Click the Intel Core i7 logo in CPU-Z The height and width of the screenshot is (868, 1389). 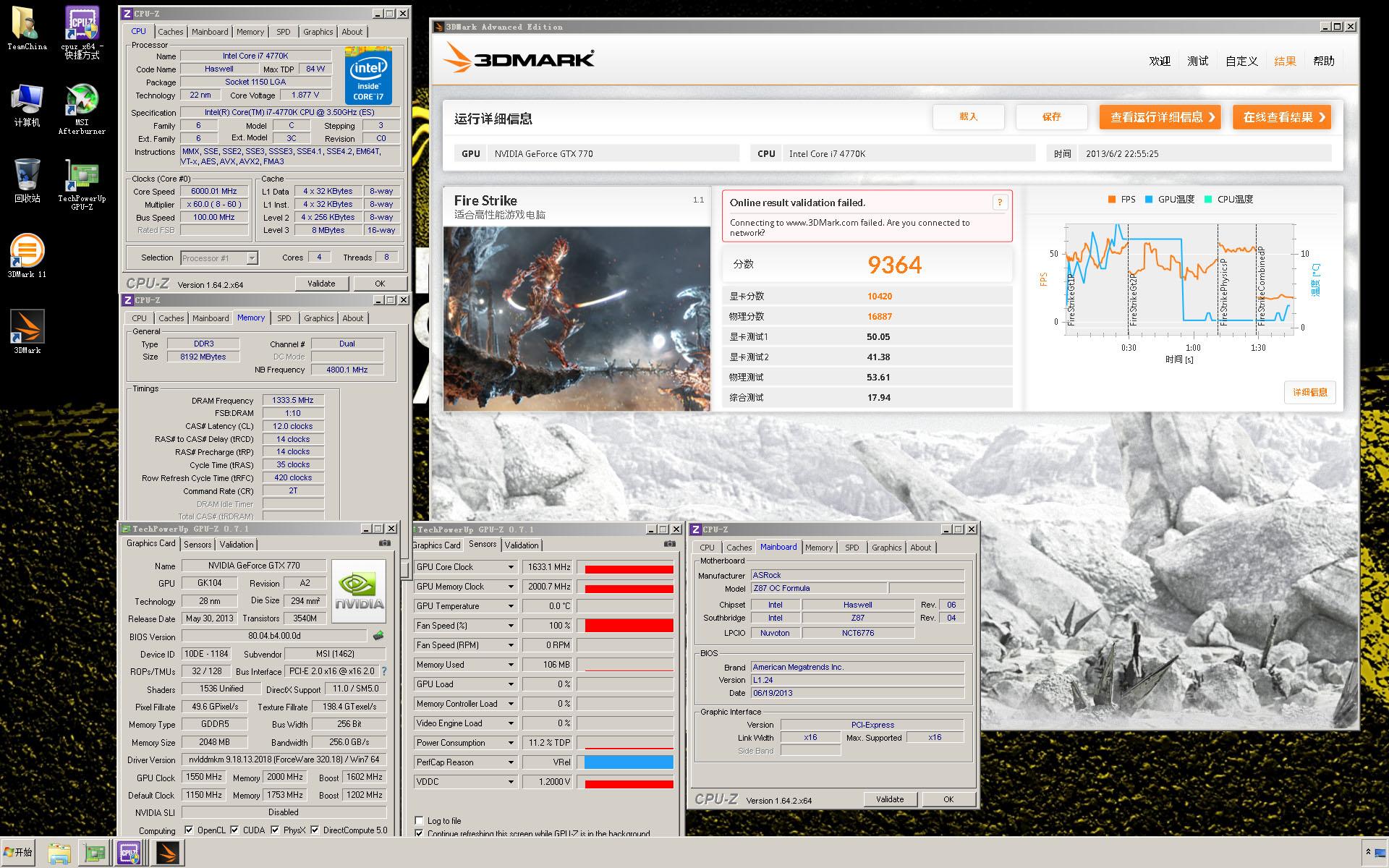tap(368, 76)
